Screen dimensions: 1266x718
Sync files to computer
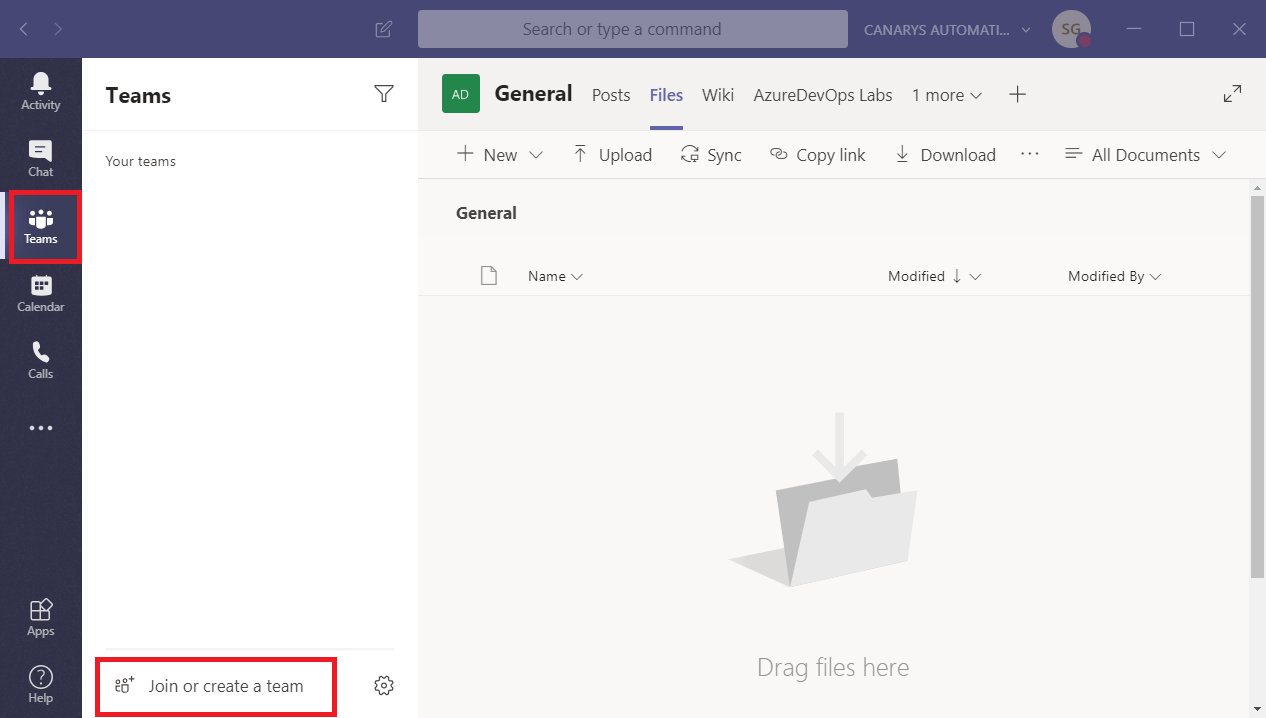[x=711, y=154]
